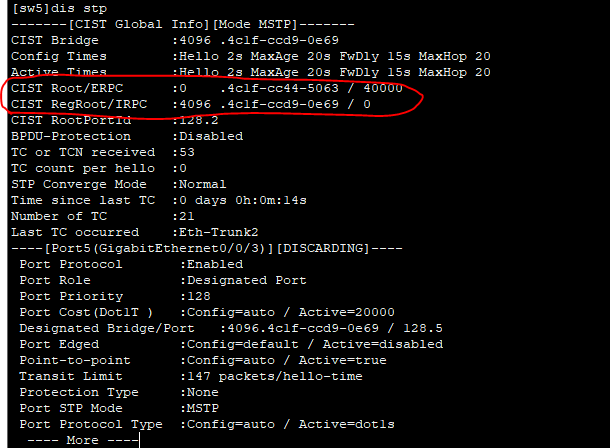Select designated port id '128.5'
Viewport: 610px width, 448px height.
[x=423, y=329]
